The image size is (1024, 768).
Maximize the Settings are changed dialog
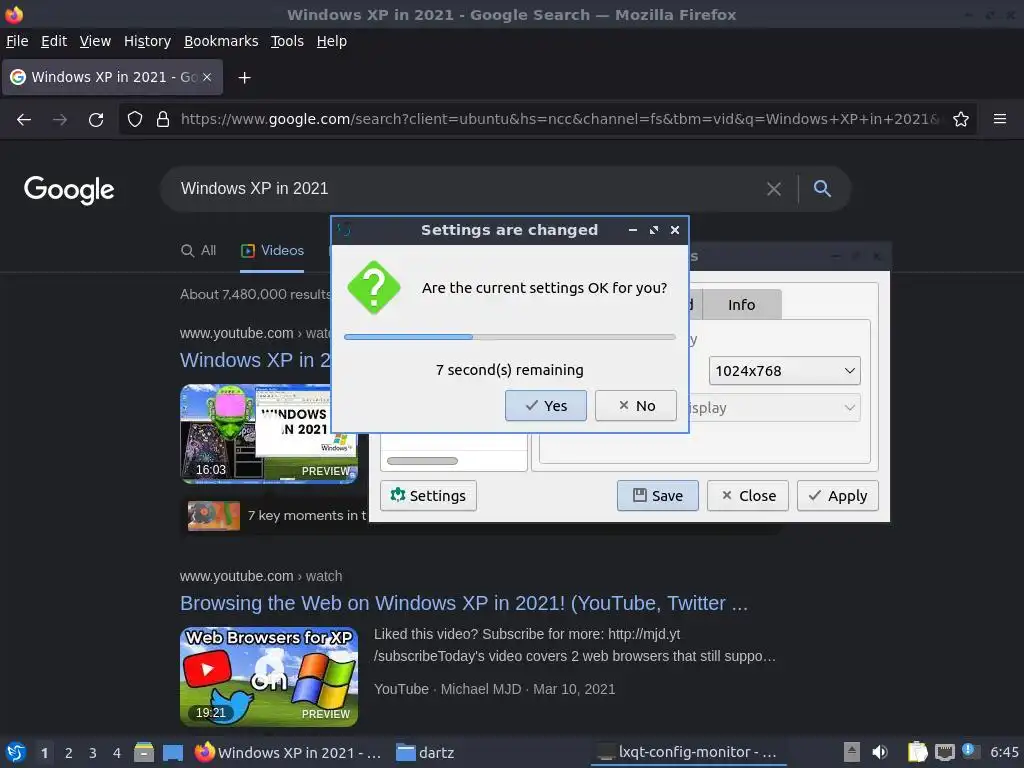(654, 231)
